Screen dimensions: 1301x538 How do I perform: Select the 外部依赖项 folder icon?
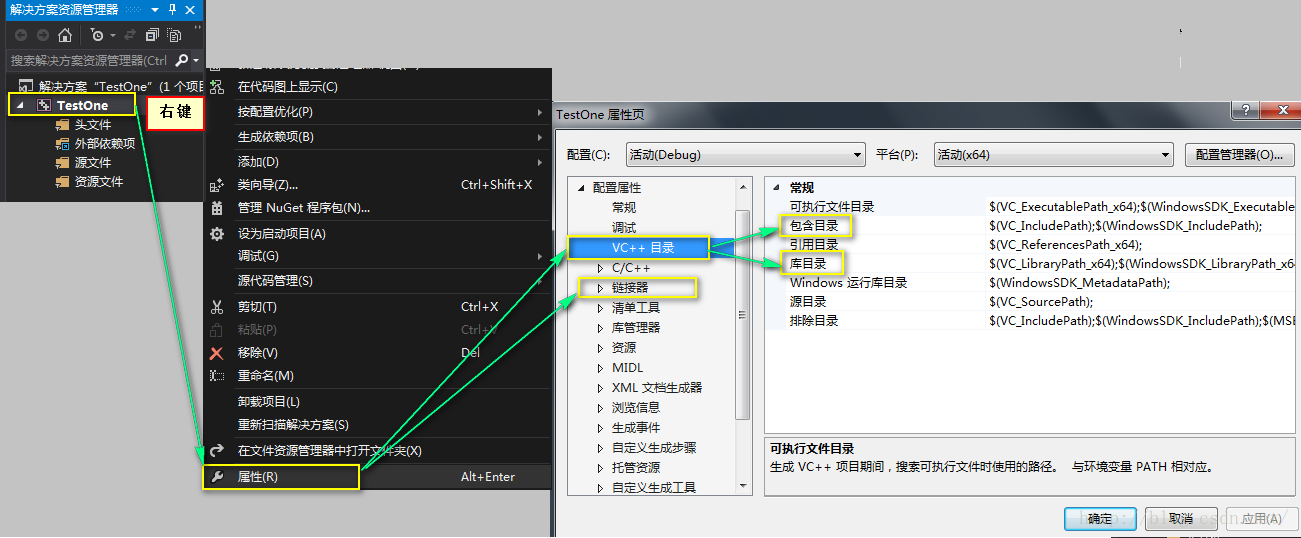62,144
